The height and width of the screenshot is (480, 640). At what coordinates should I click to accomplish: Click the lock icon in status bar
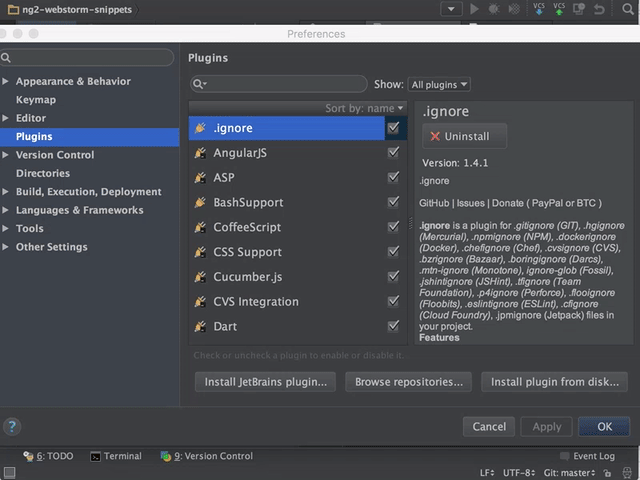click(x=607, y=473)
